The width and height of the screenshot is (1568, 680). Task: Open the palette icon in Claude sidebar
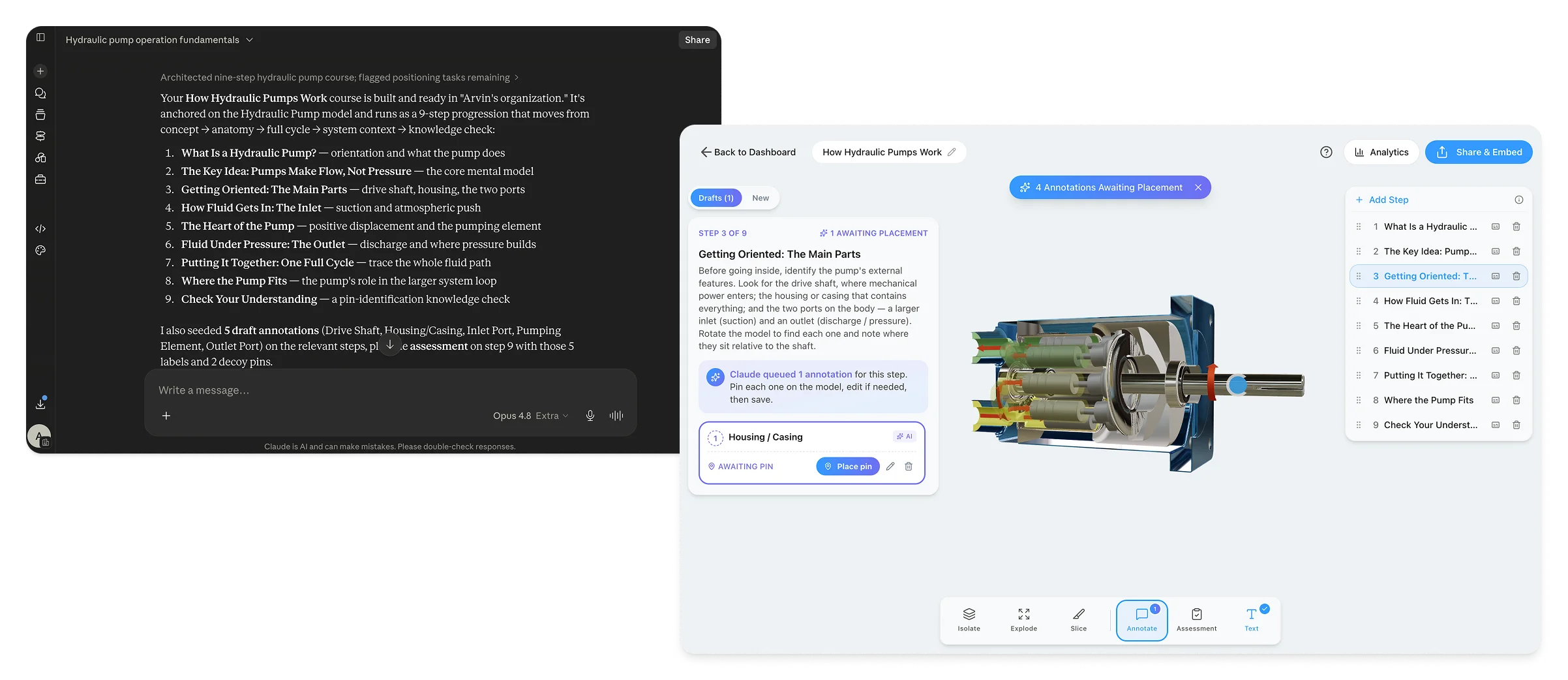click(40, 251)
